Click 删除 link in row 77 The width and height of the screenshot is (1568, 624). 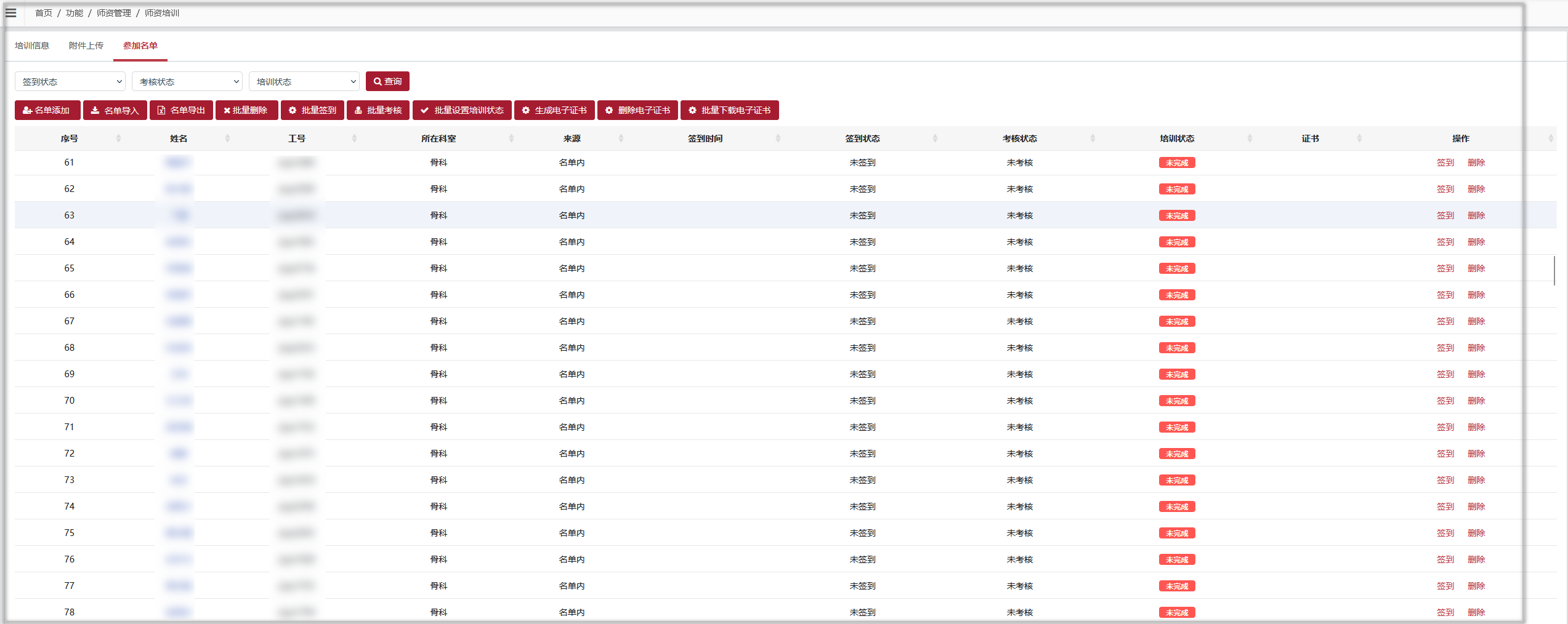click(x=1476, y=586)
